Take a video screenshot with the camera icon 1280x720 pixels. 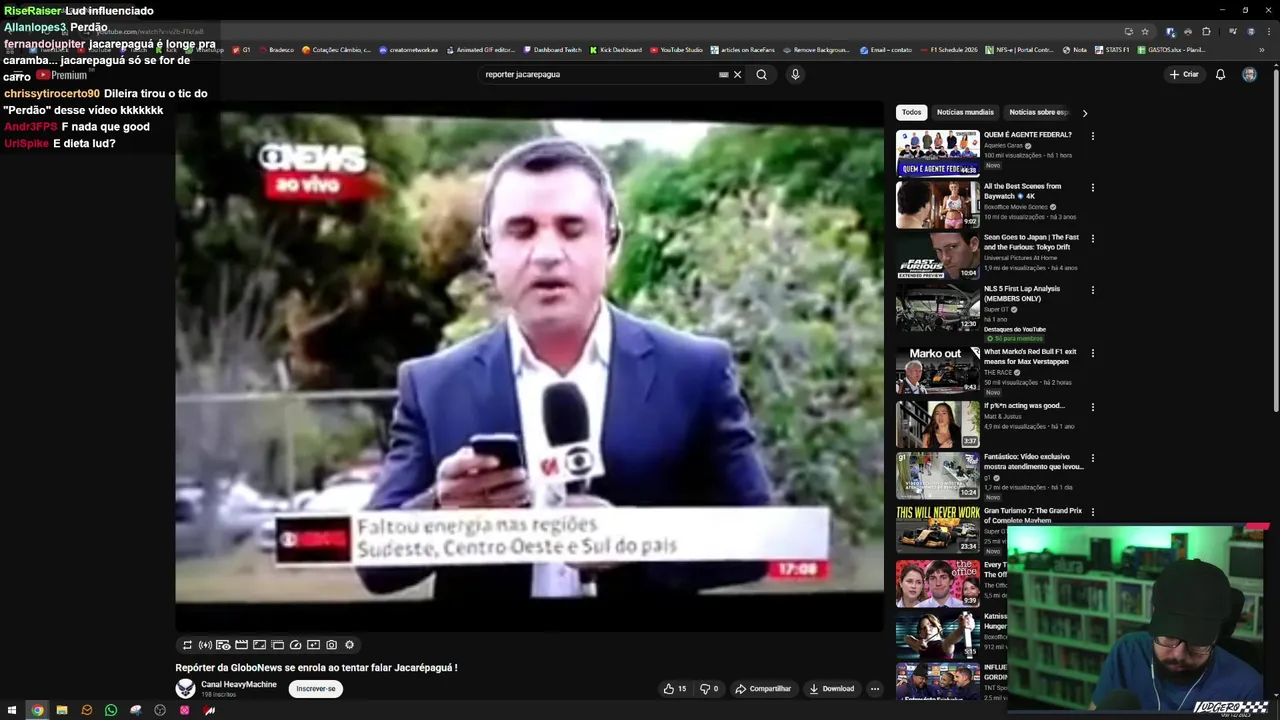pyautogui.click(x=331, y=645)
